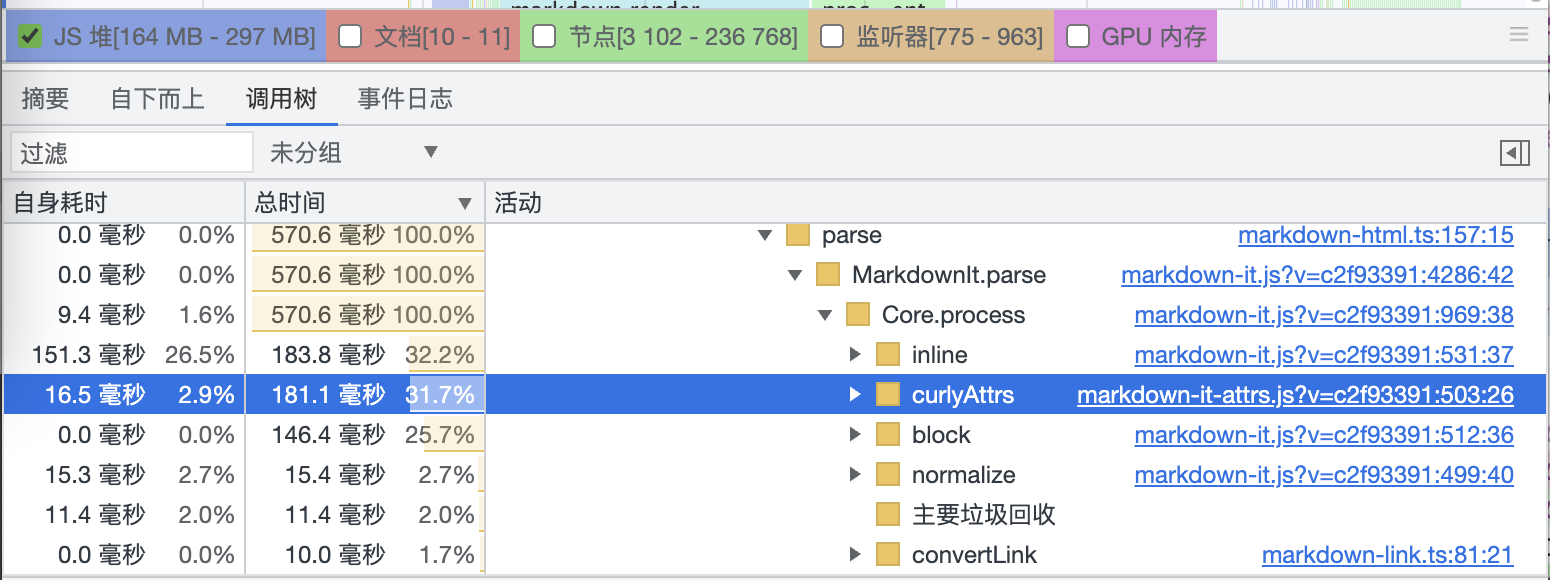Click the sort arrow in 总时间 column
The width and height of the screenshot is (1550, 580).
(465, 204)
